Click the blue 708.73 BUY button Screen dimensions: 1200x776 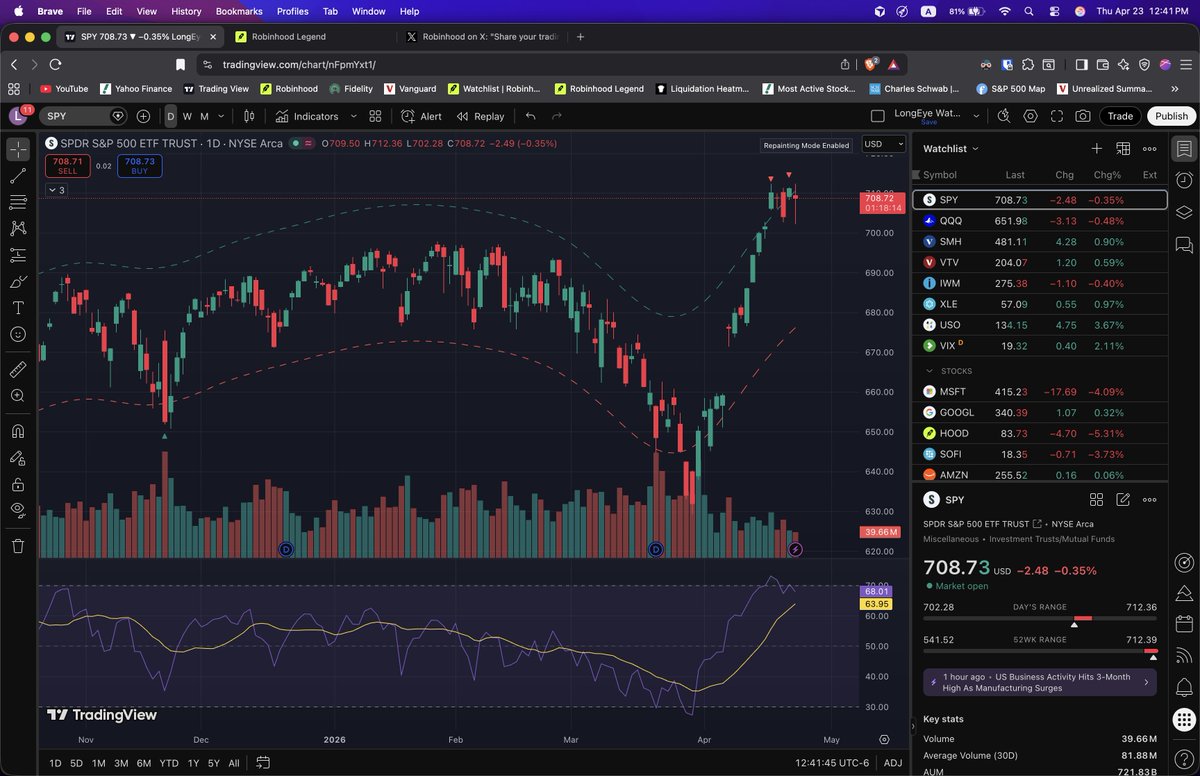coord(140,166)
